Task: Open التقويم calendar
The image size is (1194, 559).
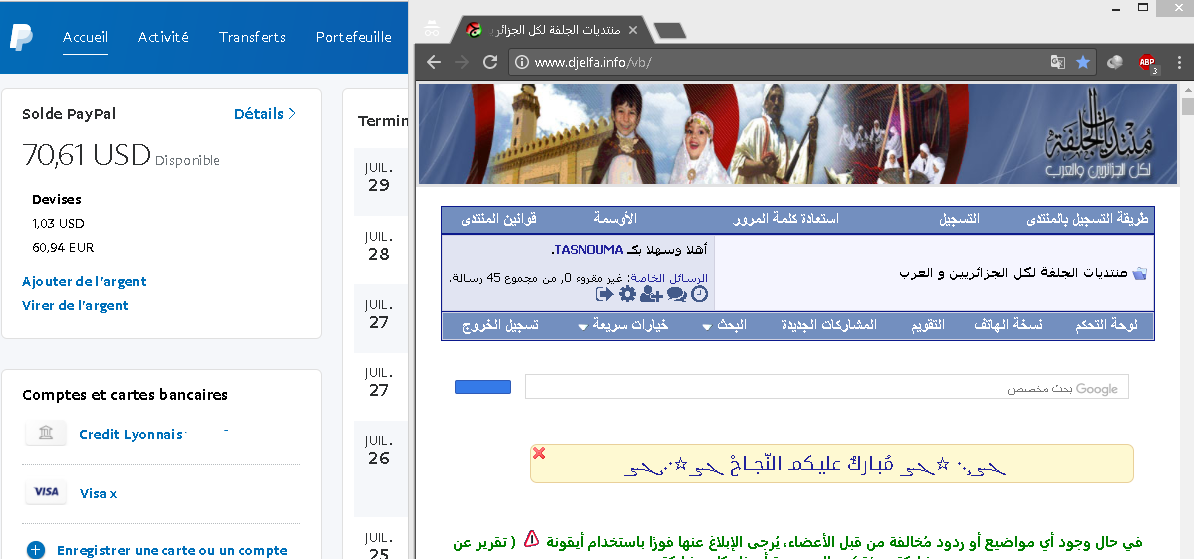Action: (928, 325)
